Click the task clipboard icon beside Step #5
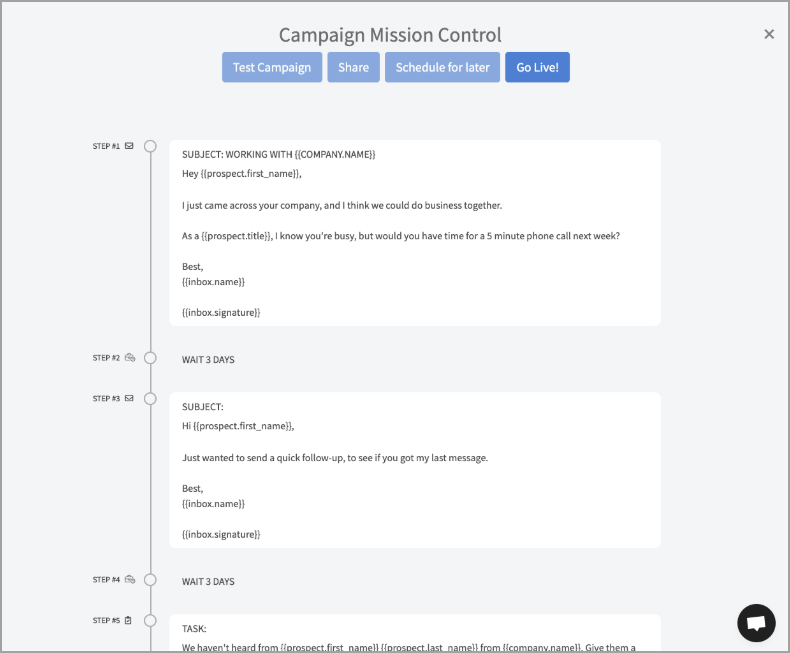Screen dimensions: 790x653 click(129, 620)
